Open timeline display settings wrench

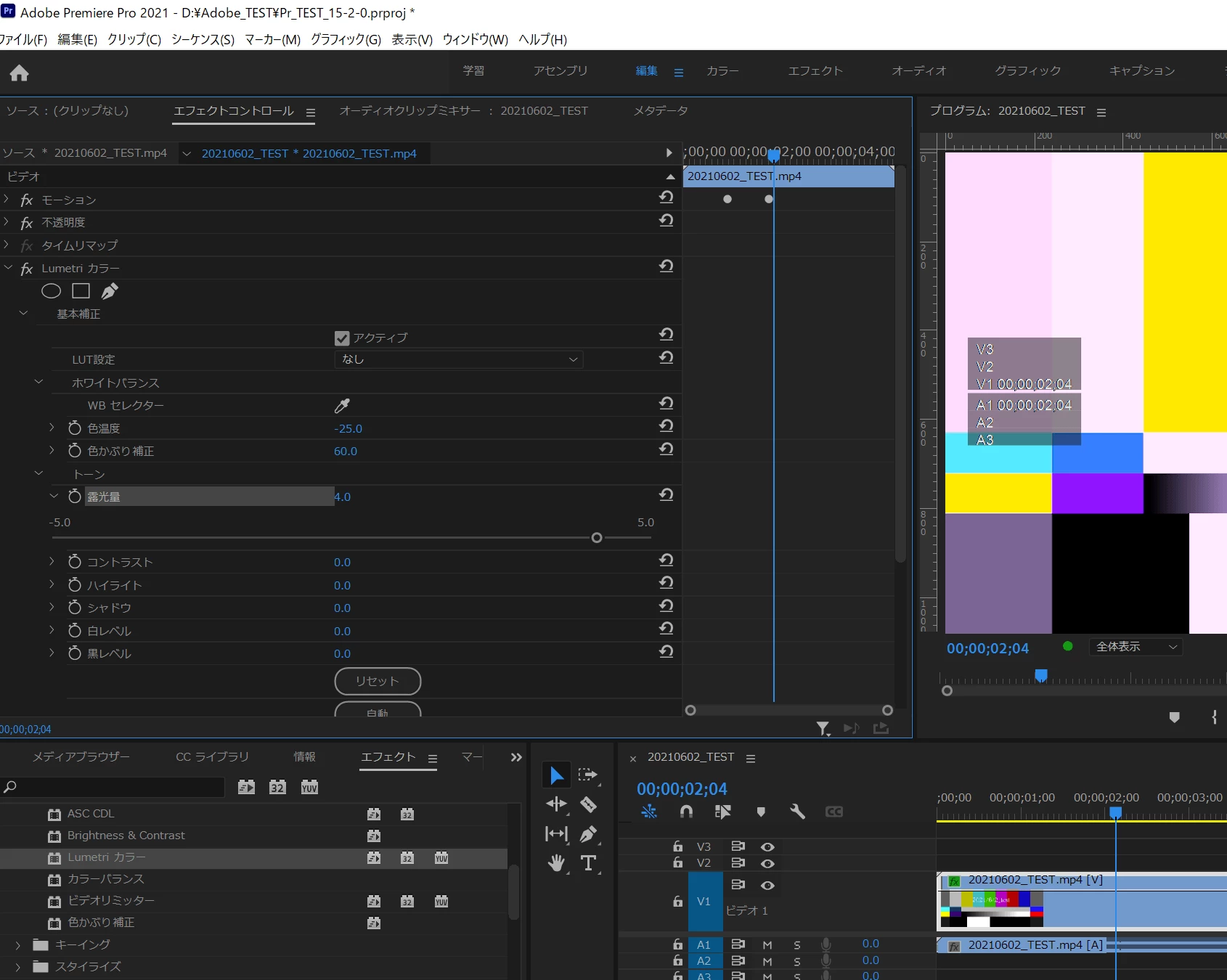click(797, 812)
